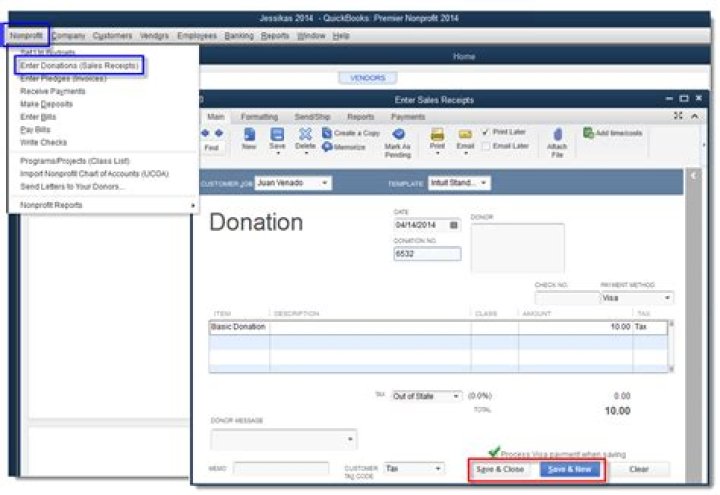The width and height of the screenshot is (720, 495).
Task: Click the next record arrow icon
Action: (x=219, y=133)
